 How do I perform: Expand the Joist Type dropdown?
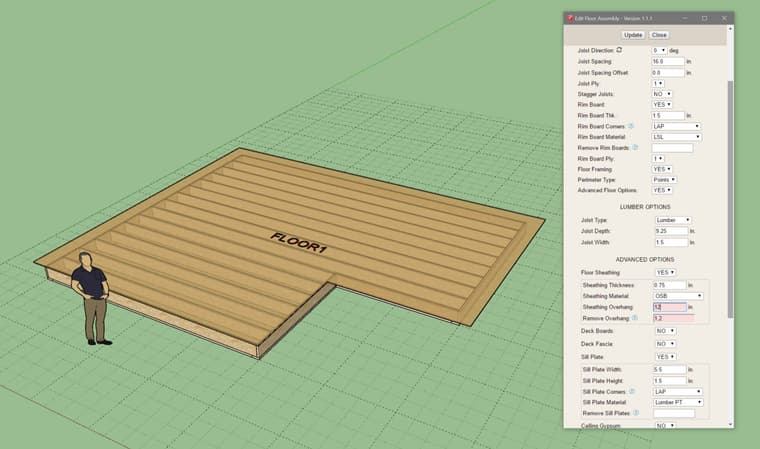point(672,219)
